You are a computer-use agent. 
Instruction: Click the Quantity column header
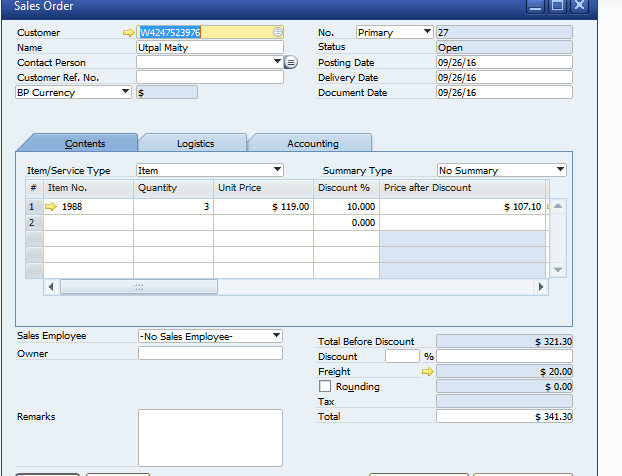point(173,188)
